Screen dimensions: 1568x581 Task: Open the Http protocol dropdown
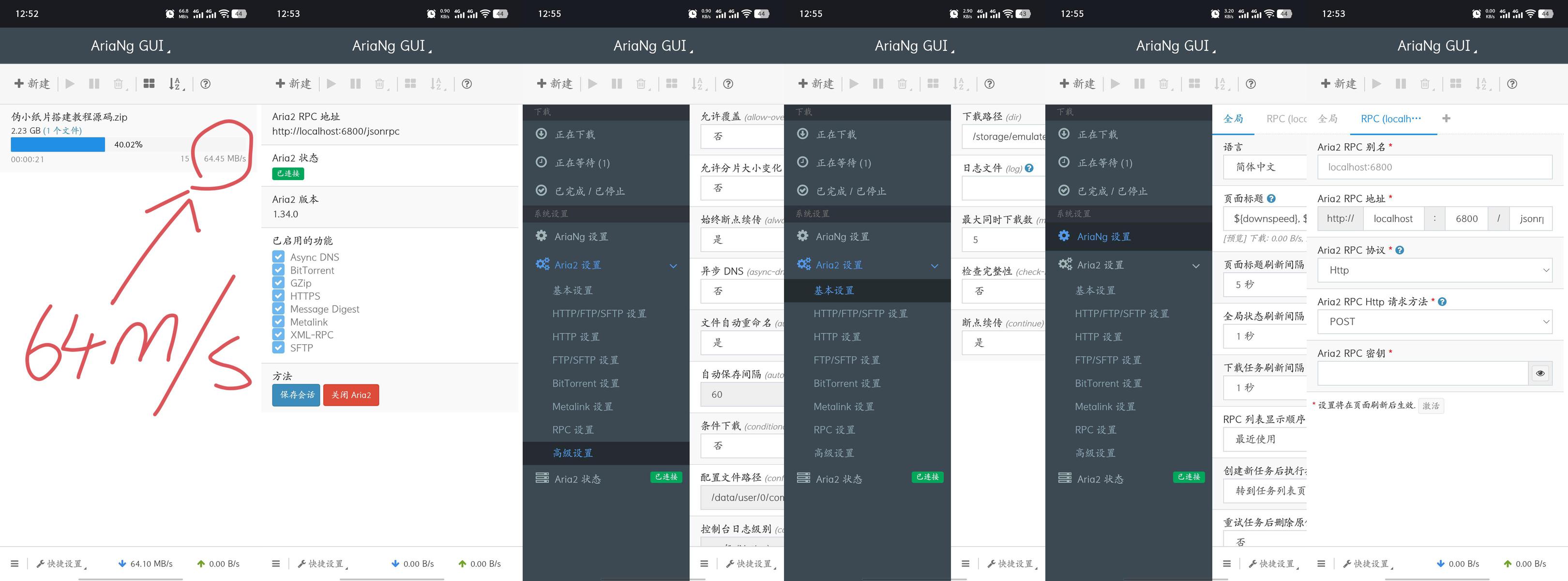(1434, 270)
